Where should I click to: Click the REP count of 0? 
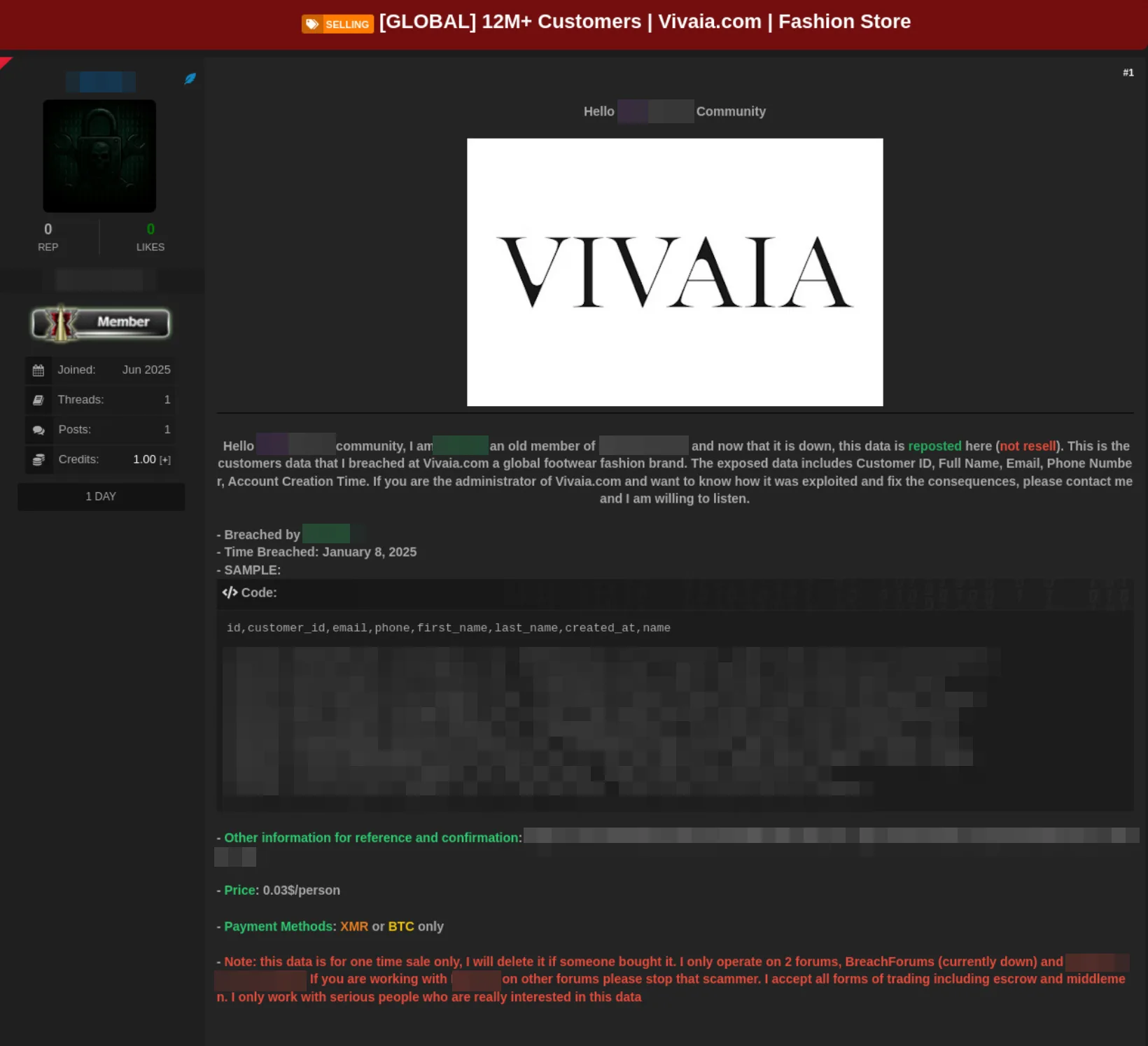tap(48, 229)
